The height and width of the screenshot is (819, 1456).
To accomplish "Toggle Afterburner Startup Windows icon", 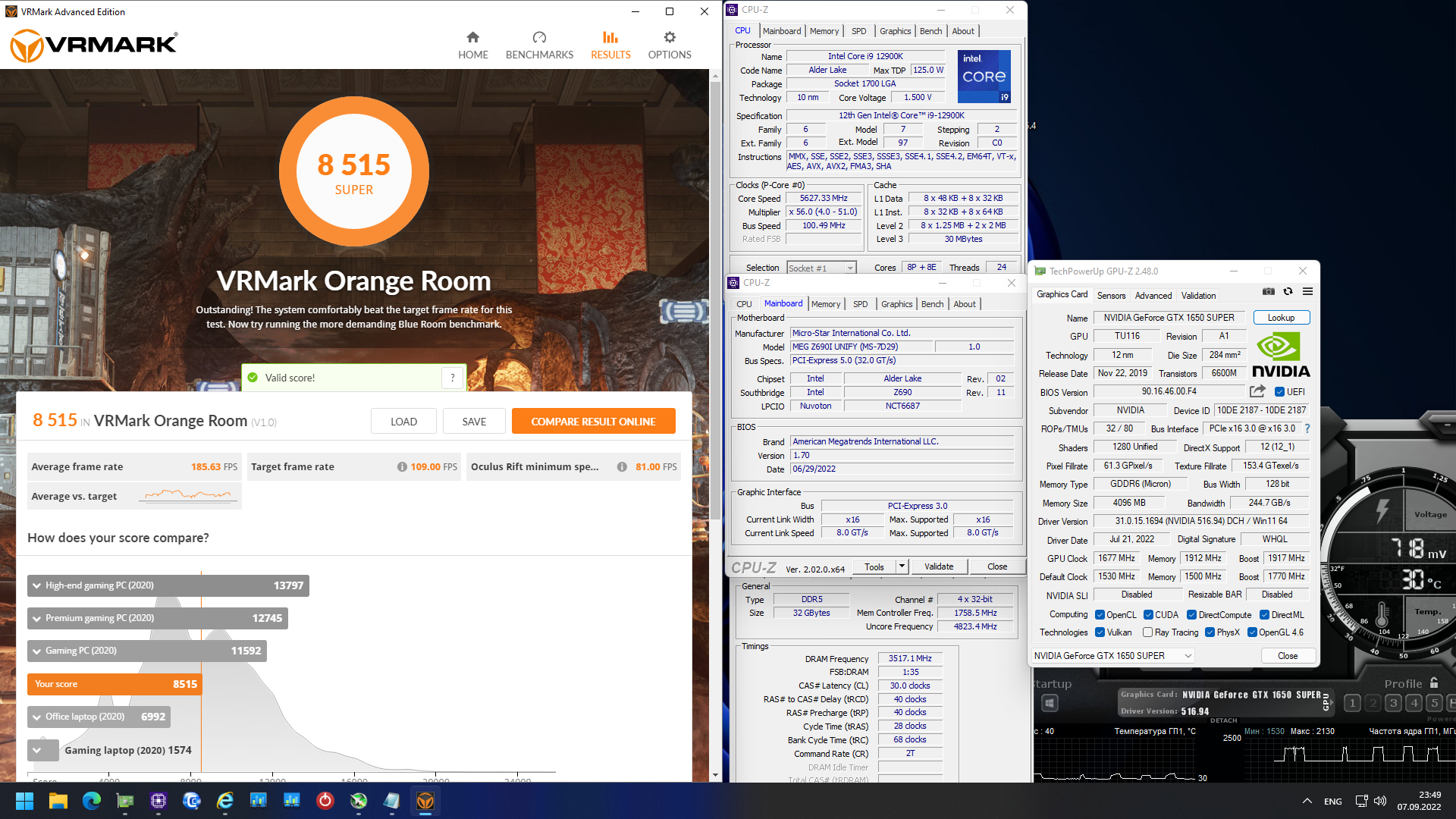I will point(1050,704).
